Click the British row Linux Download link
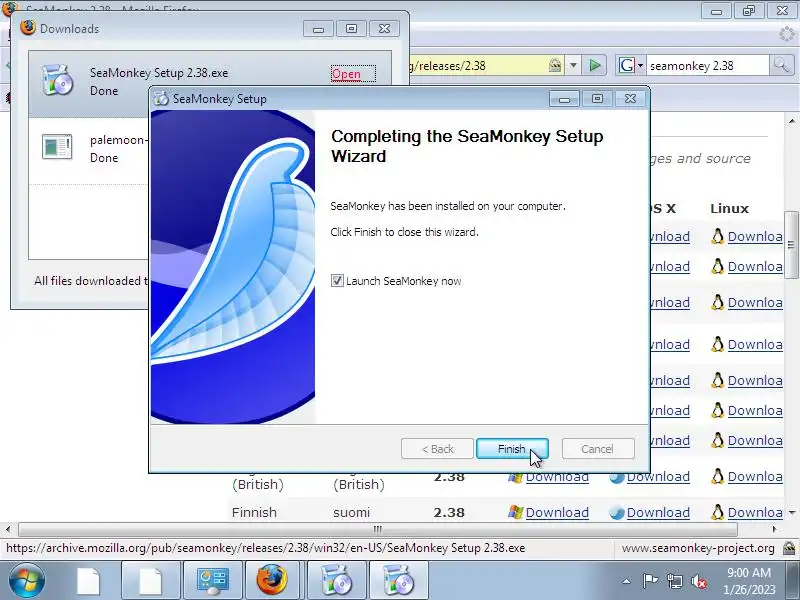 click(755, 477)
